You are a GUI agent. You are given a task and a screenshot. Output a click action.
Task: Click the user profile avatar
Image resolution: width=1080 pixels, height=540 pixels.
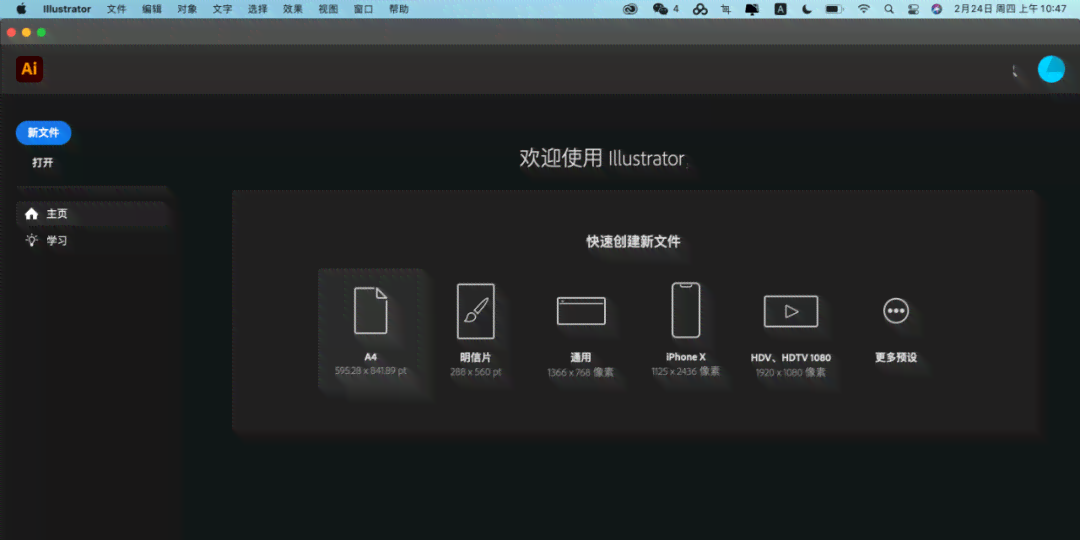1051,69
